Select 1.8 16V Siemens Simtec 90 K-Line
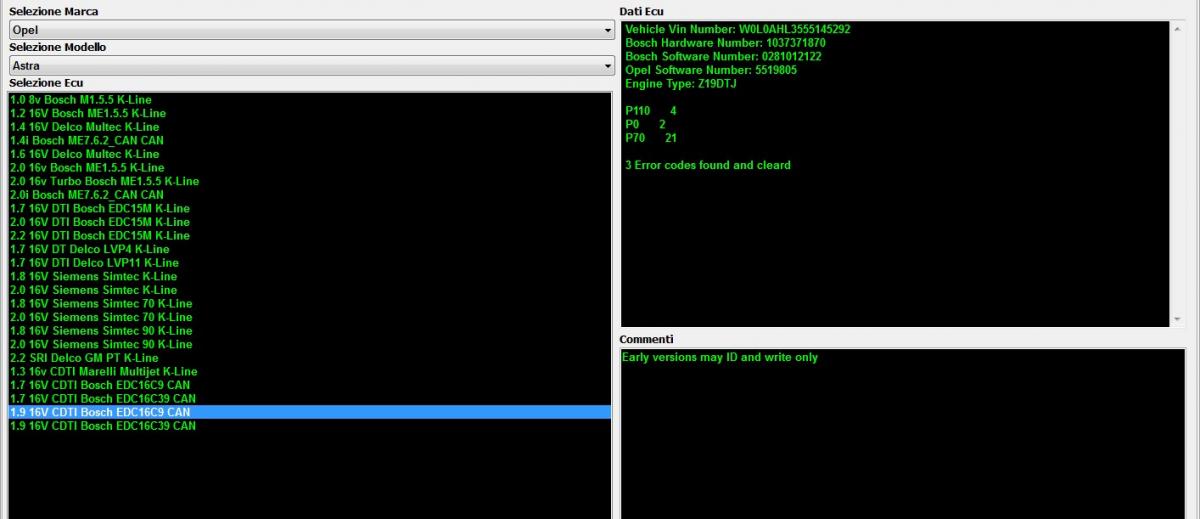Screen dimensions: 1200x519 [x=310, y=330]
